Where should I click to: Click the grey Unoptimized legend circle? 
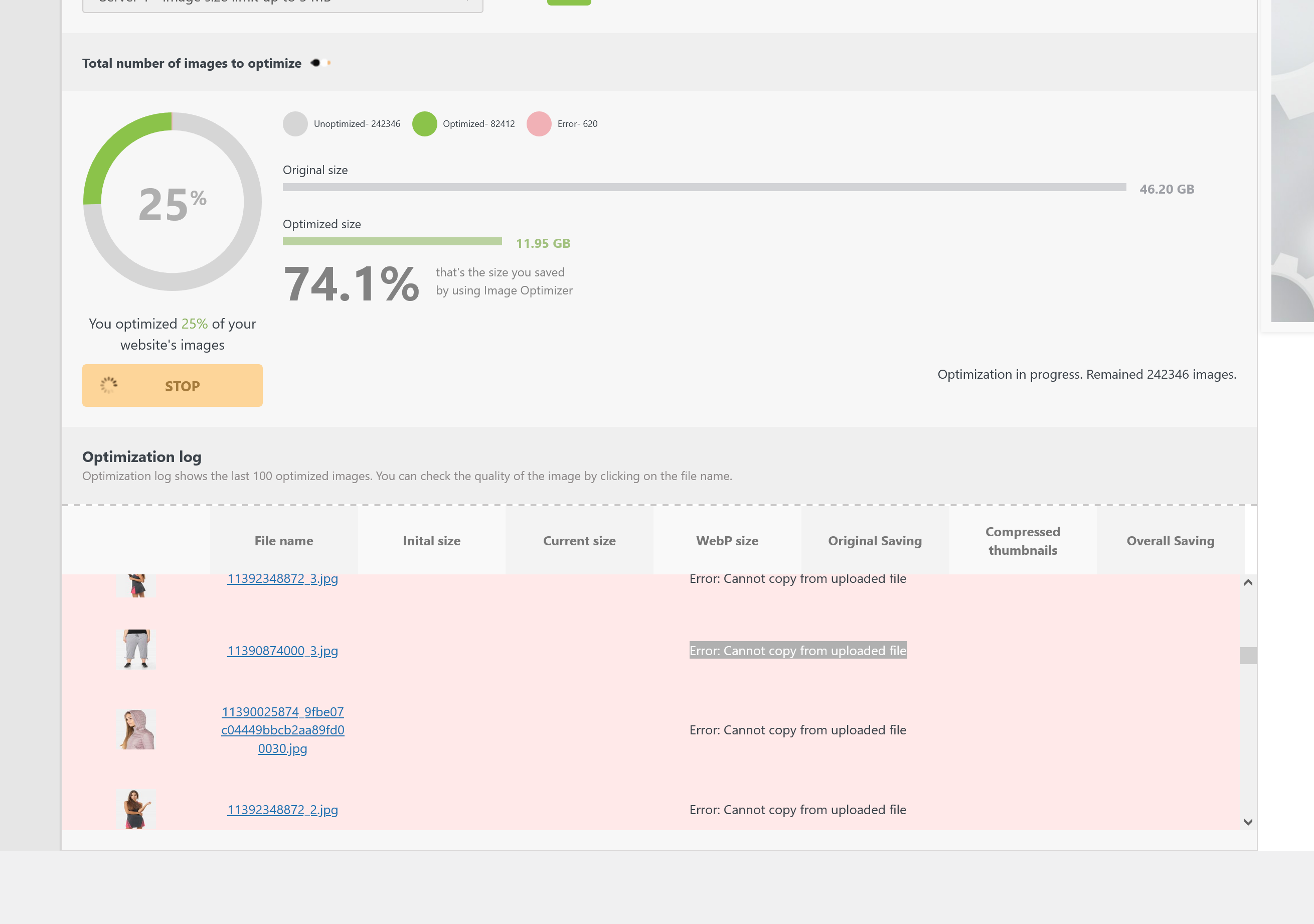tap(295, 124)
